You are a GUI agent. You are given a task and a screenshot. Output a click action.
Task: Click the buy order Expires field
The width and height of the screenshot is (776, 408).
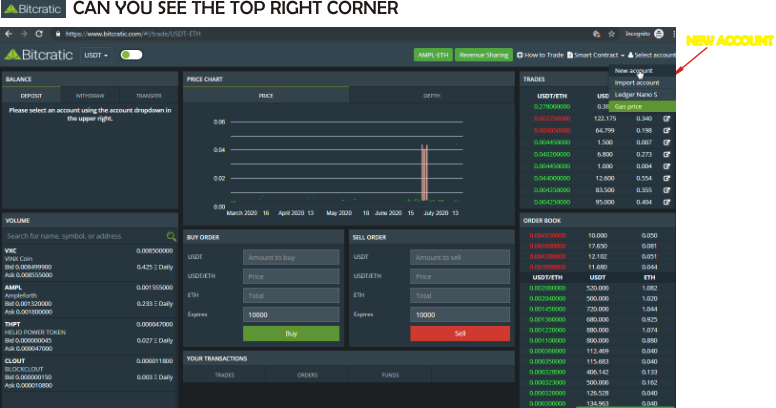click(291, 314)
